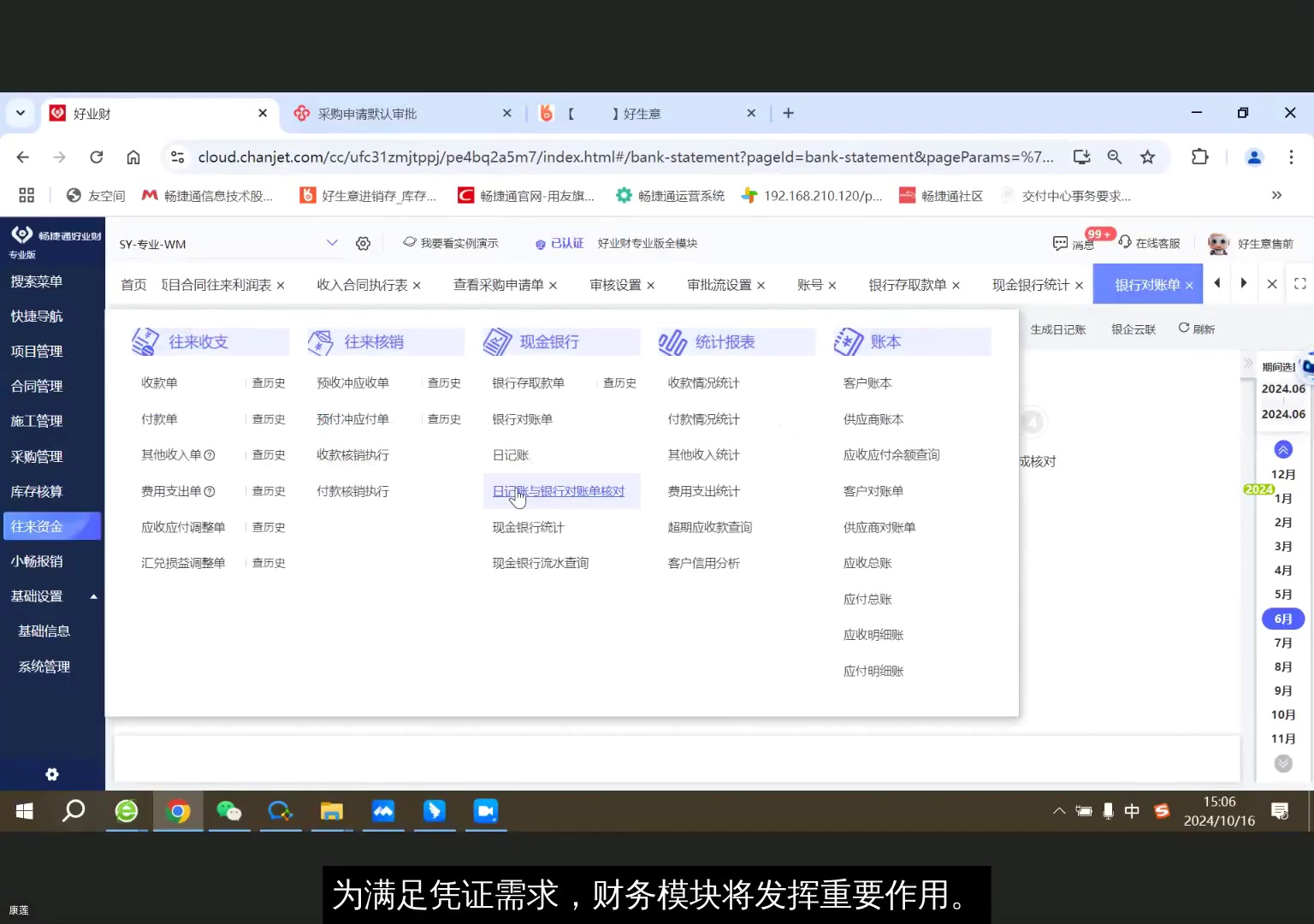The image size is (1314, 924).
Task: Click the 生成日记账 toolbar icon
Action: (1058, 329)
